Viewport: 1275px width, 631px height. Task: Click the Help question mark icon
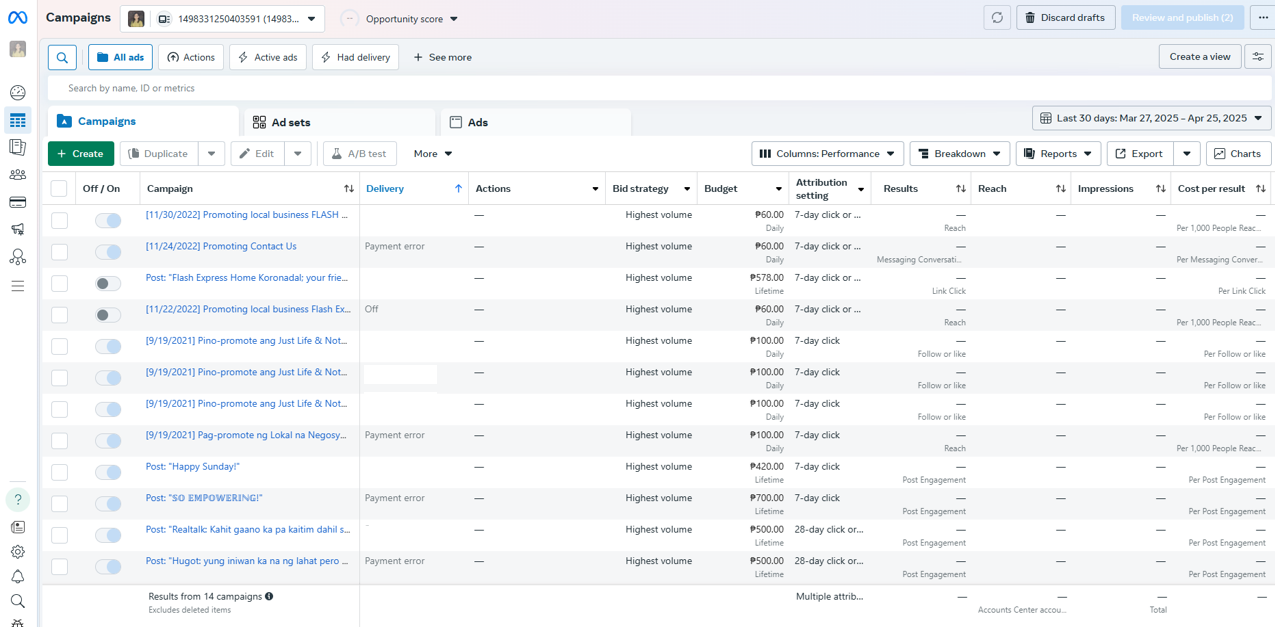pos(17,499)
